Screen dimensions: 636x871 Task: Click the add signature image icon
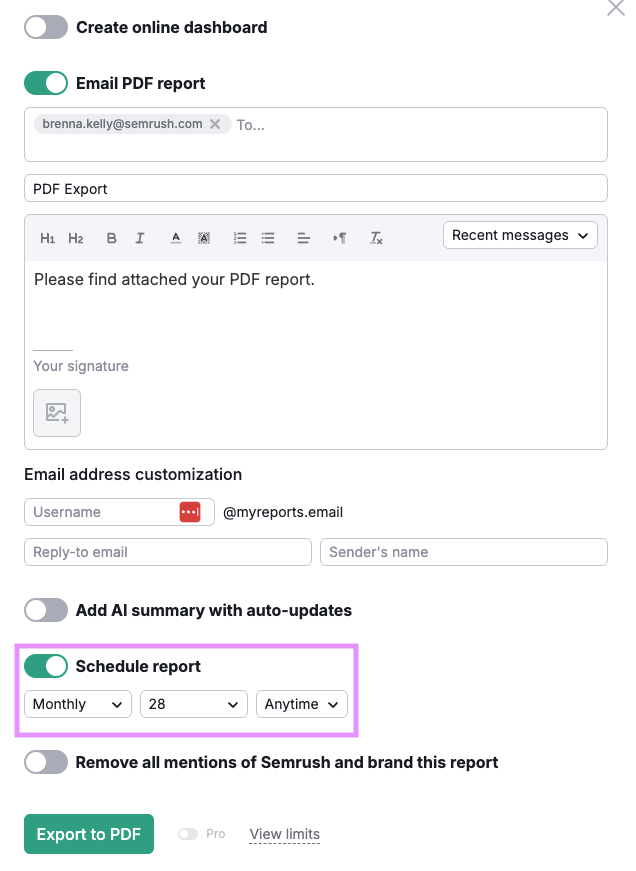tap(57, 413)
